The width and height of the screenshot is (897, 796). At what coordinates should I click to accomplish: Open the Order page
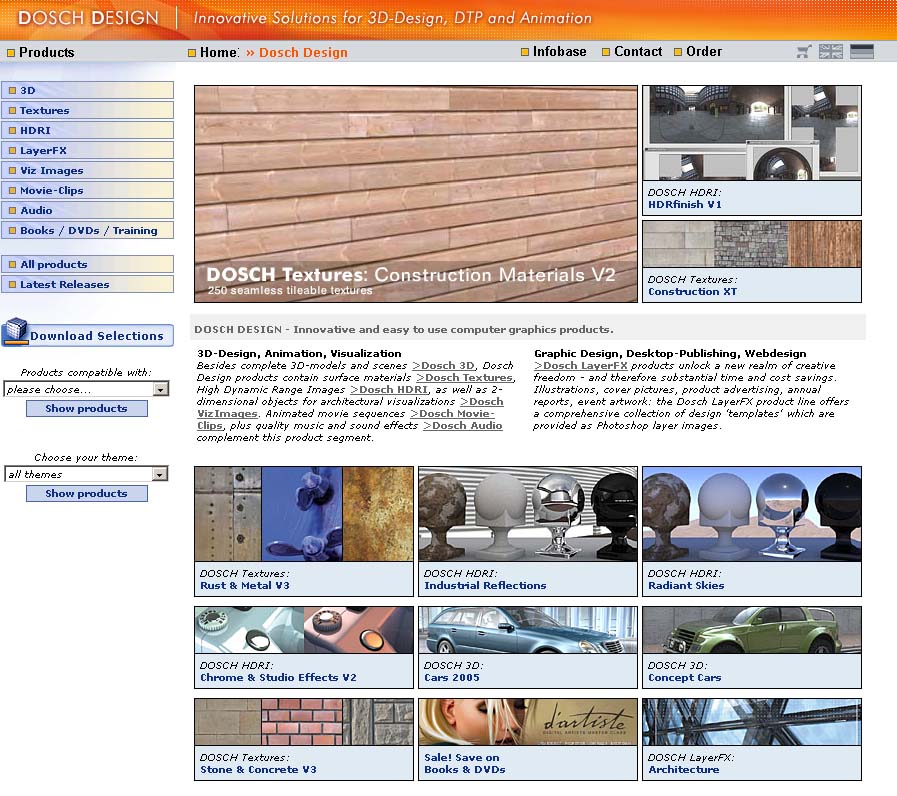tap(704, 52)
